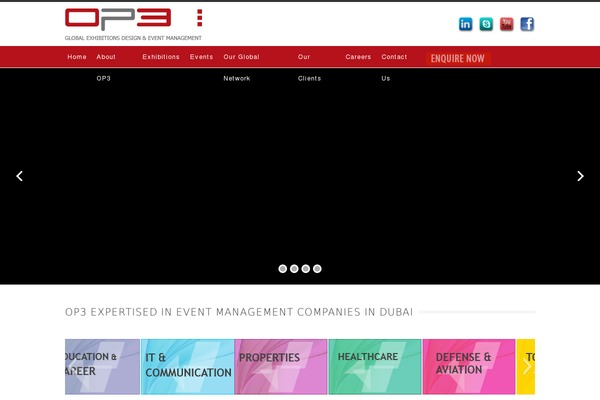This screenshot has height=400, width=600.
Task: Open Events menu item
Action: (x=201, y=57)
